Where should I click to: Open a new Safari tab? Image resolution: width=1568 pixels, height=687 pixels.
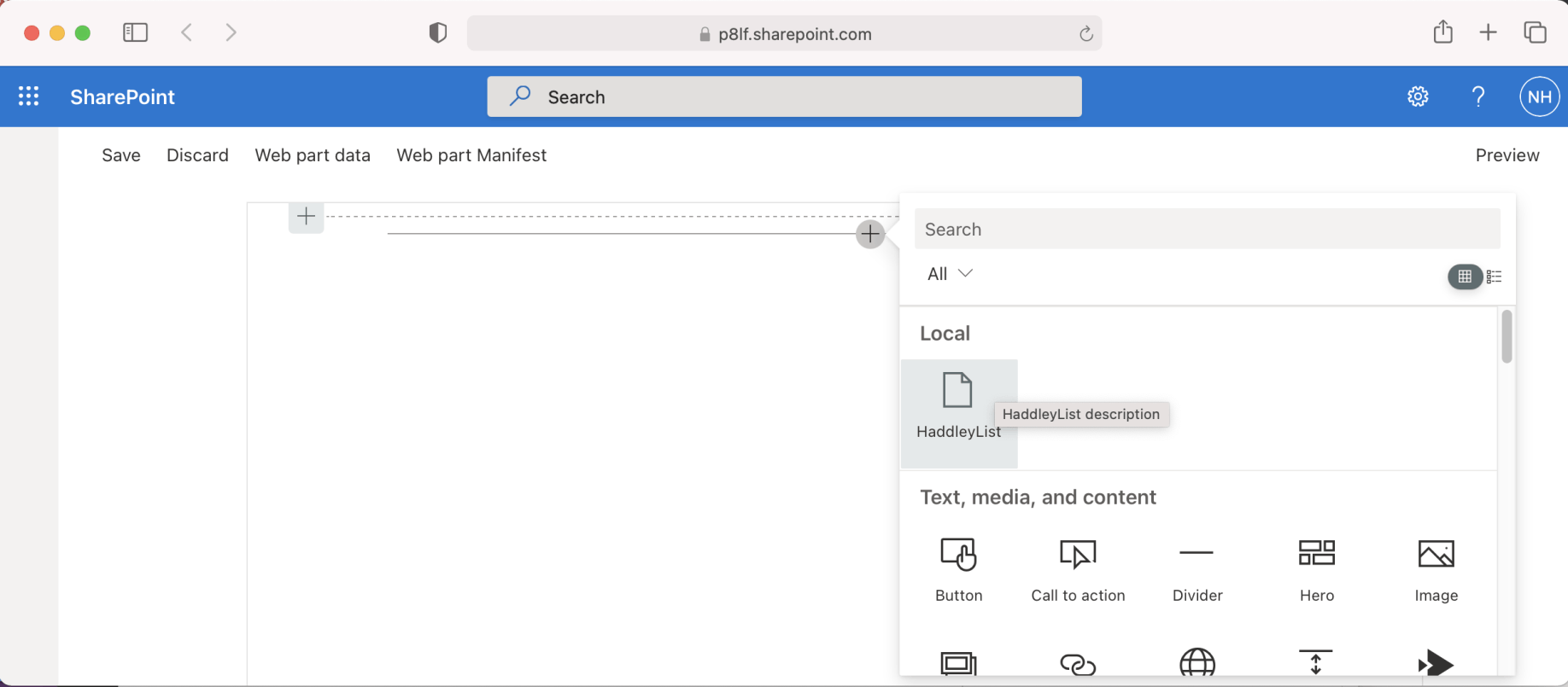pyautogui.click(x=1488, y=32)
